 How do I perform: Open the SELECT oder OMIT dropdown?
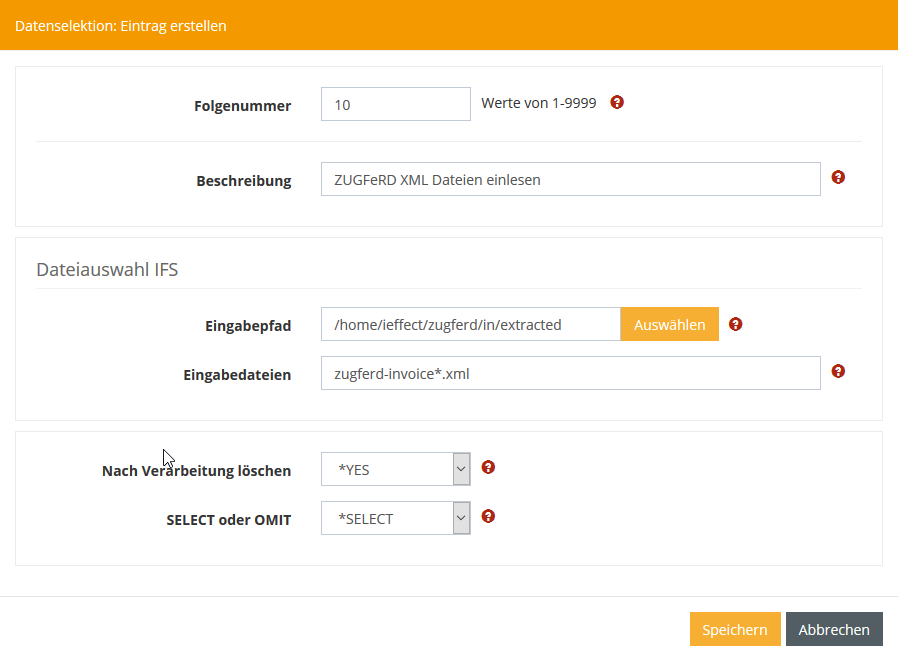click(x=396, y=518)
